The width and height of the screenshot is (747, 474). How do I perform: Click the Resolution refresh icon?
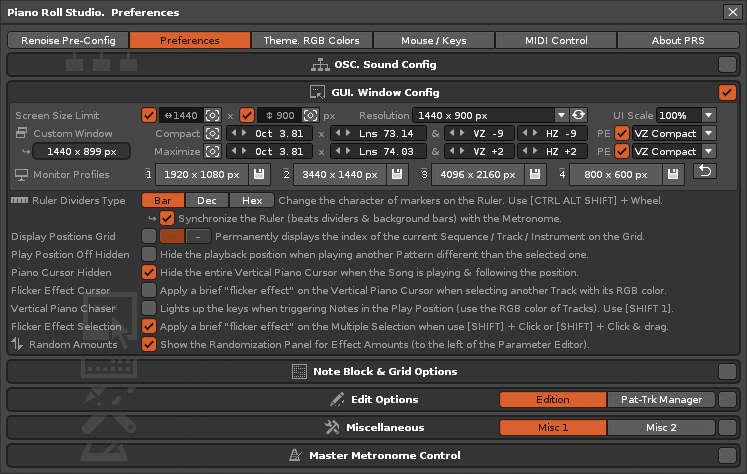[x=578, y=115]
